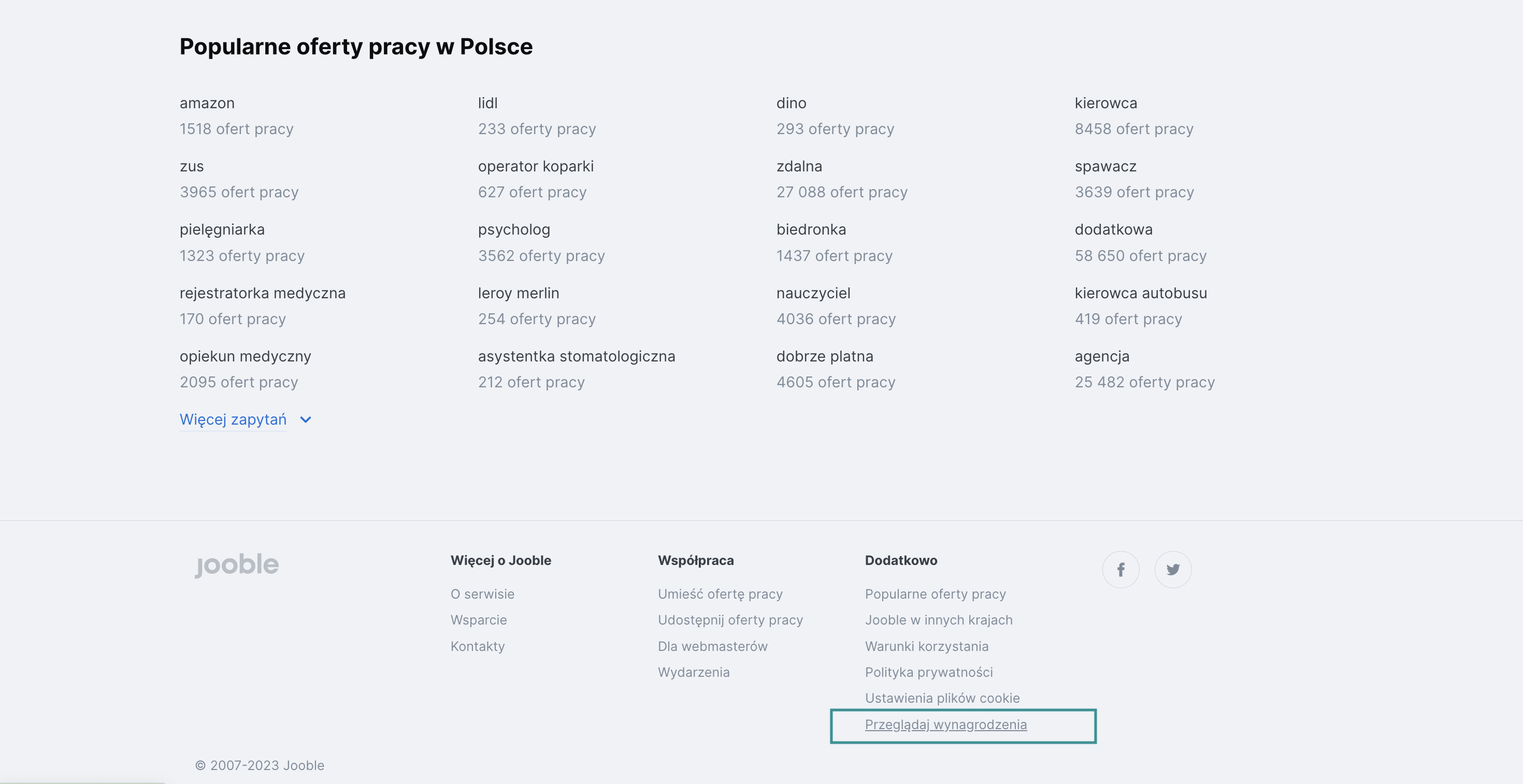Click the biedronka job query
Screen dimensions: 1523x784
[811, 230]
